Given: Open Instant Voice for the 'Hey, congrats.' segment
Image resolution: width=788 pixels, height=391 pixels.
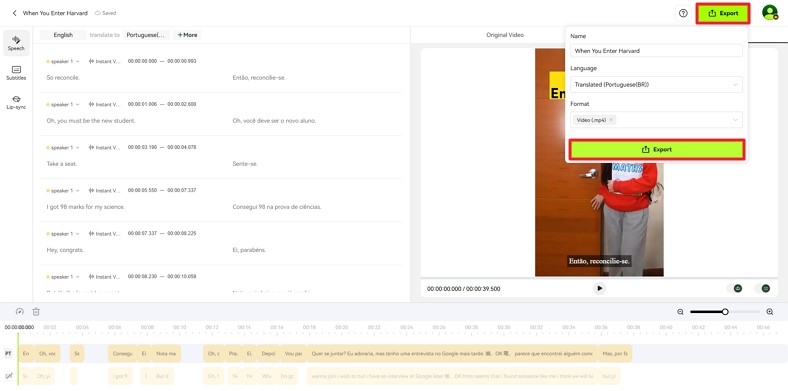Looking at the screenshot, I should click(105, 234).
